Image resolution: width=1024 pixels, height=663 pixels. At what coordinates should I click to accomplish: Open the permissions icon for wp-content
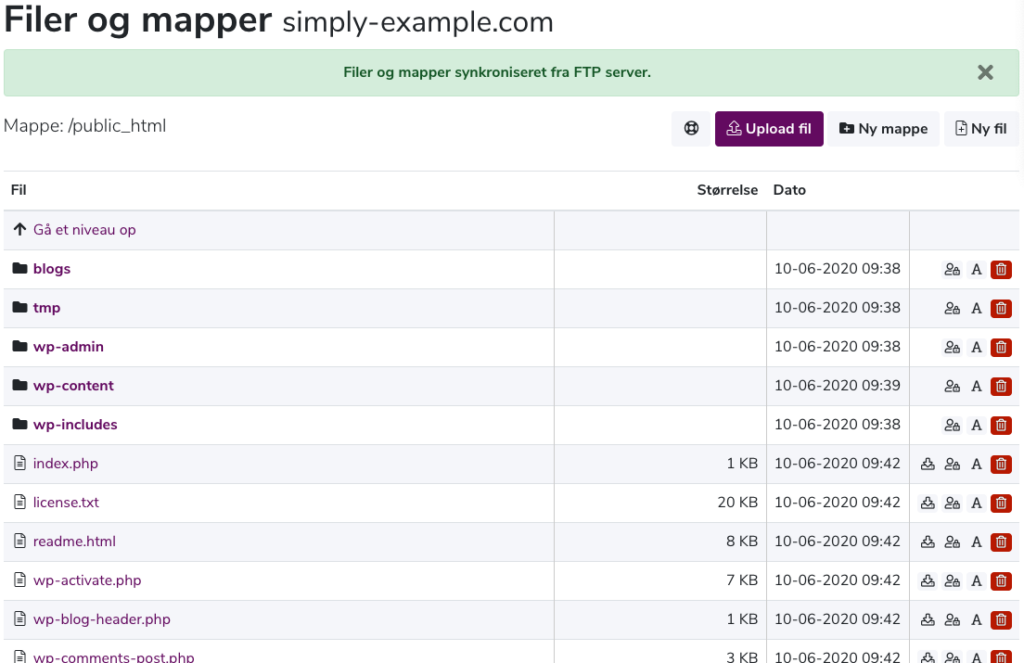(x=952, y=387)
